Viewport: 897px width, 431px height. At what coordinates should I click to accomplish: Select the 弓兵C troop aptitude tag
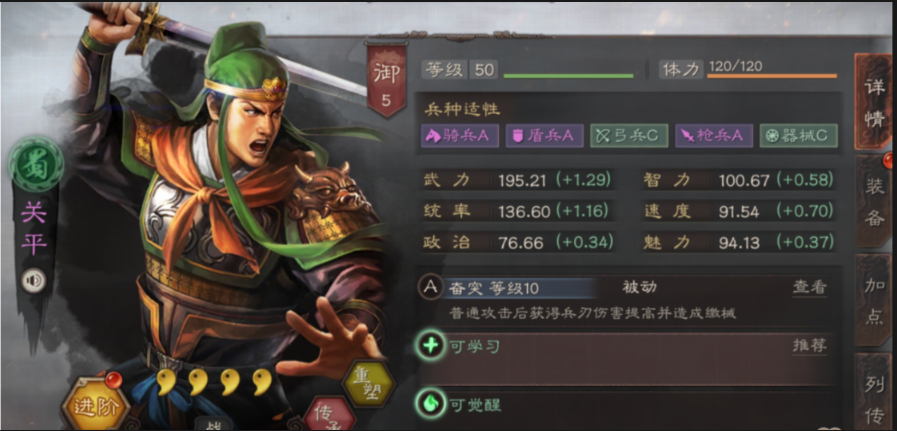[x=629, y=136]
